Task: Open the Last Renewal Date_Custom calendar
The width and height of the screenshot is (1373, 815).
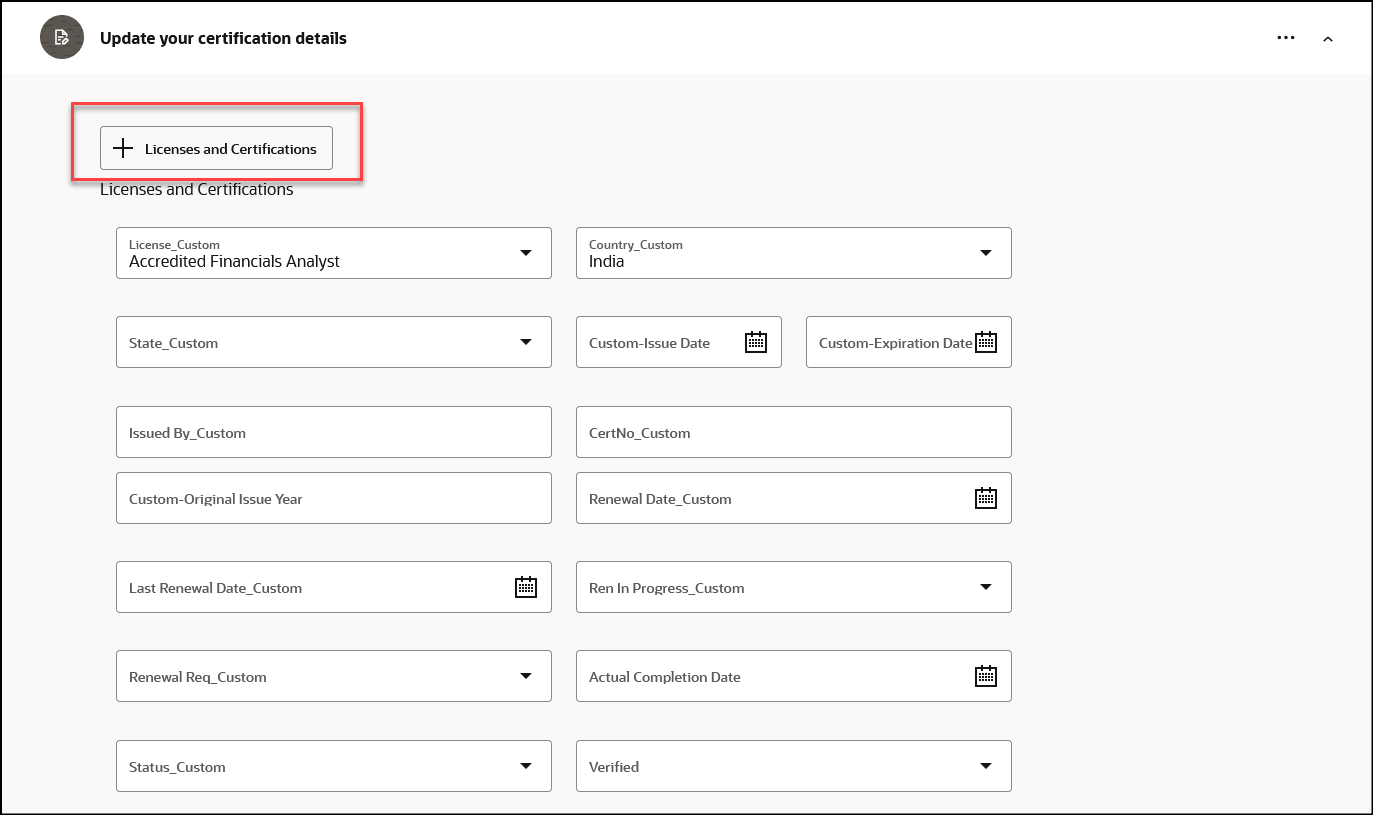Action: click(526, 587)
